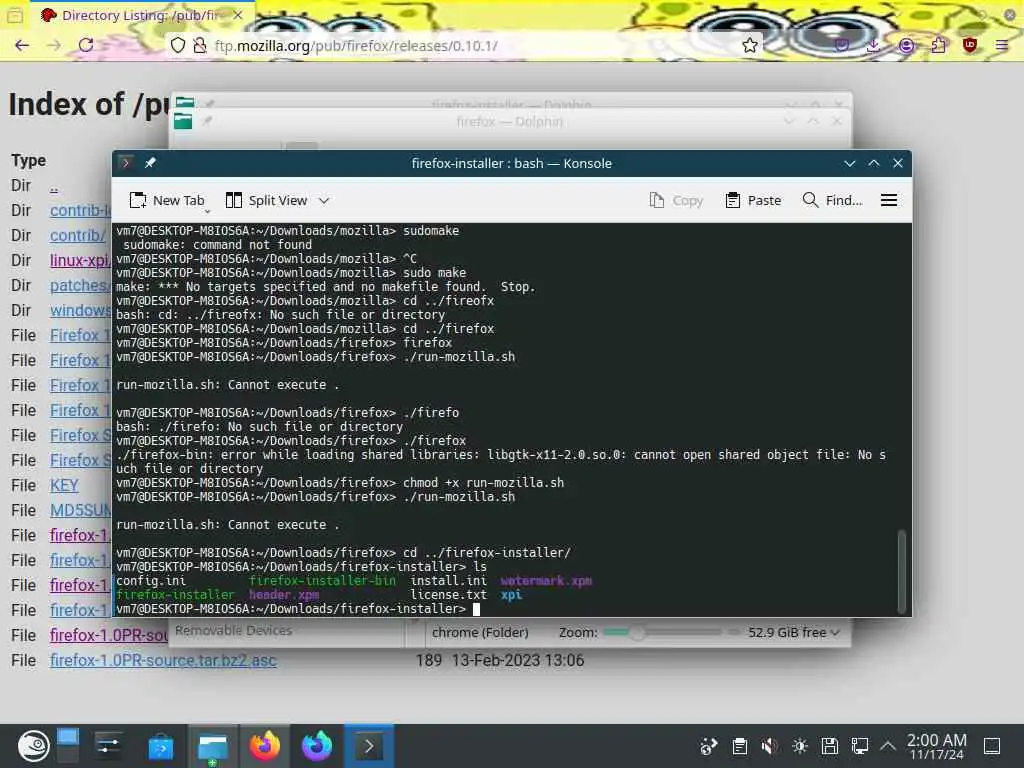Click the pager desktop switcher icon
Screen dimensions: 1024x768
[x=67, y=746]
